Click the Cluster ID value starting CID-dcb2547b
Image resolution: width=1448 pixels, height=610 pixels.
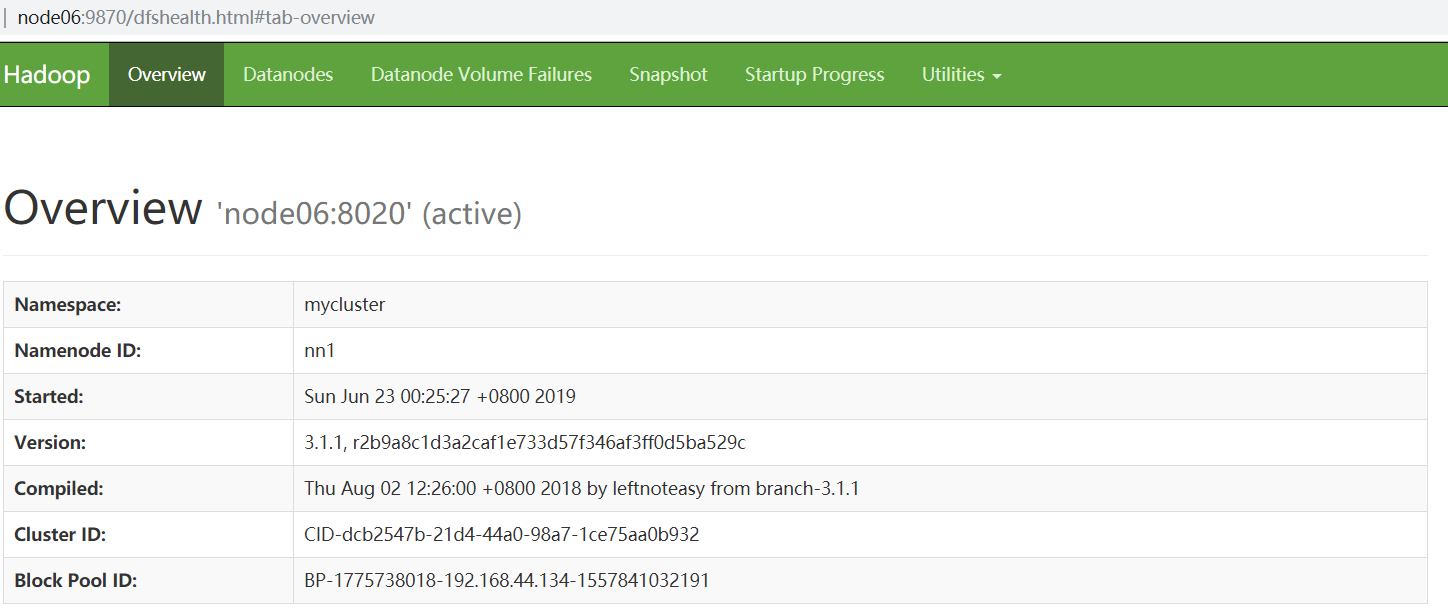(501, 535)
